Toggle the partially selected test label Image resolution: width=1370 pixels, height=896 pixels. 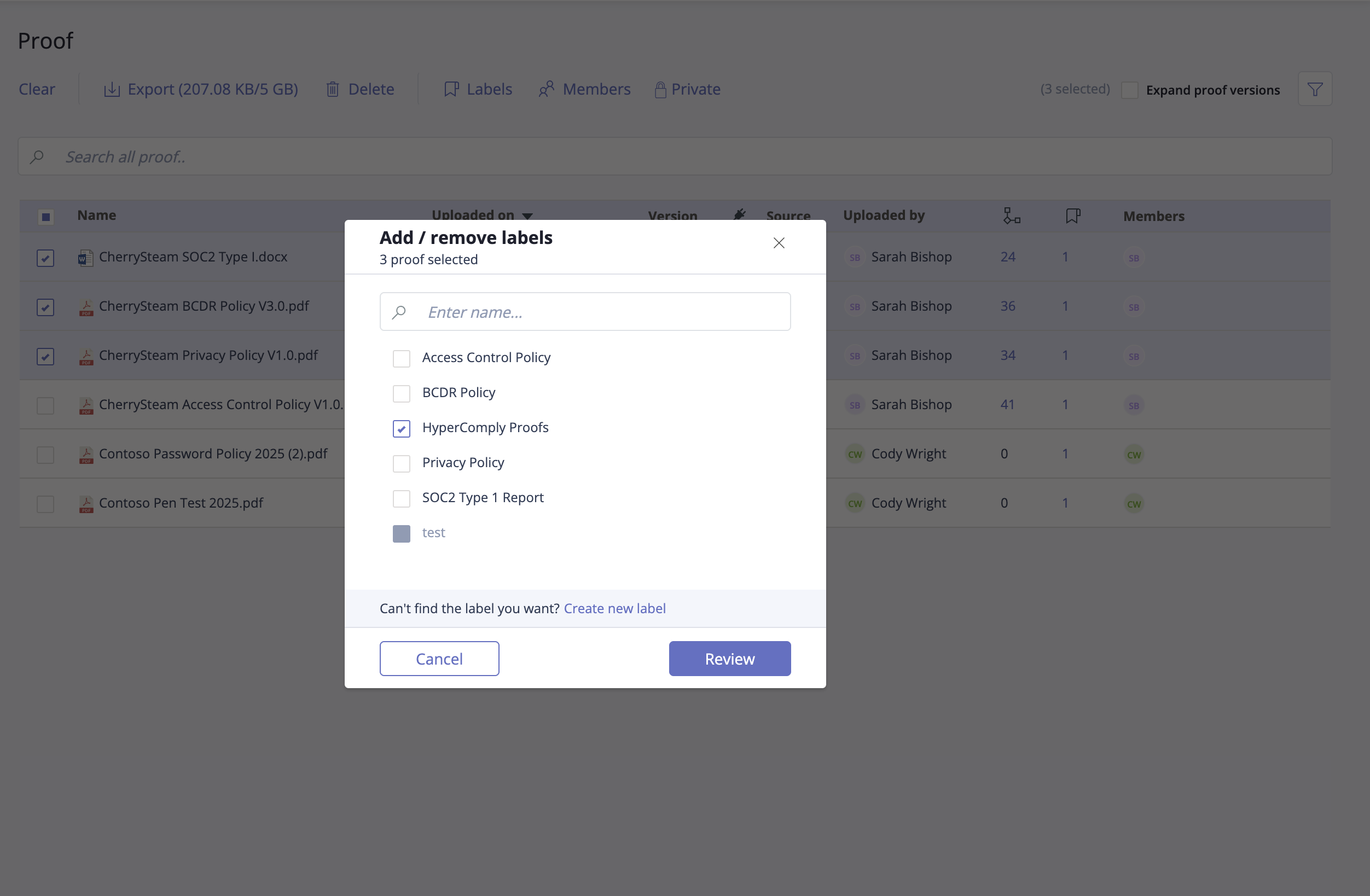point(401,533)
